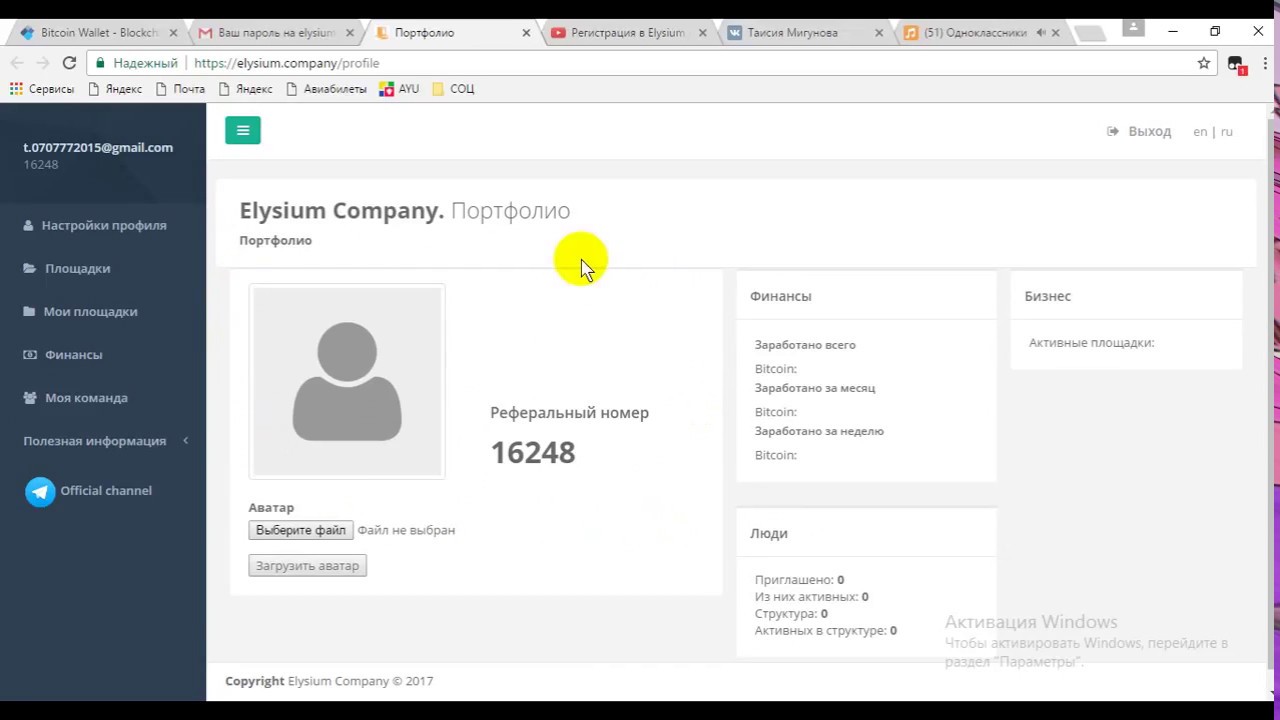Click Заработано всего label
The image size is (1280, 720).
[805, 345]
